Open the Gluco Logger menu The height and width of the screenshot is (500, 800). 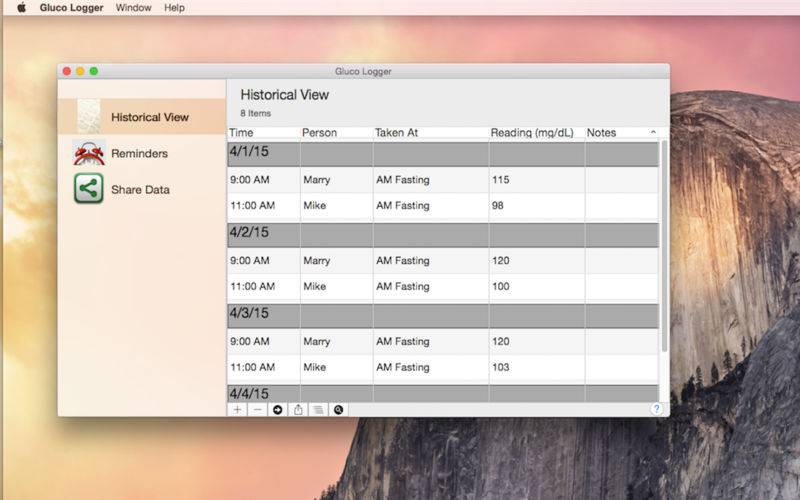(71, 8)
